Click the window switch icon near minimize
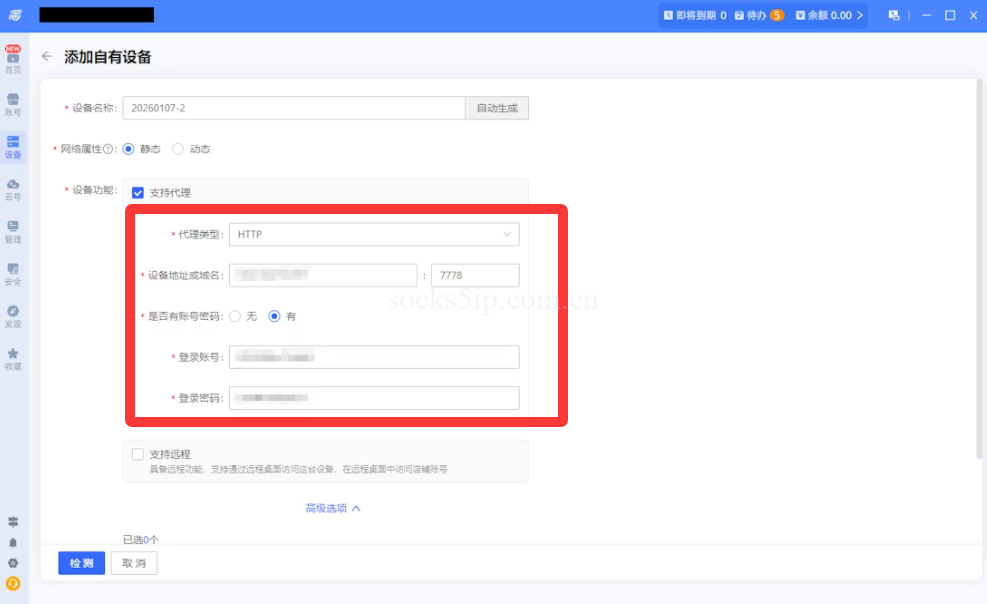This screenshot has height=604, width=987. 894,15
